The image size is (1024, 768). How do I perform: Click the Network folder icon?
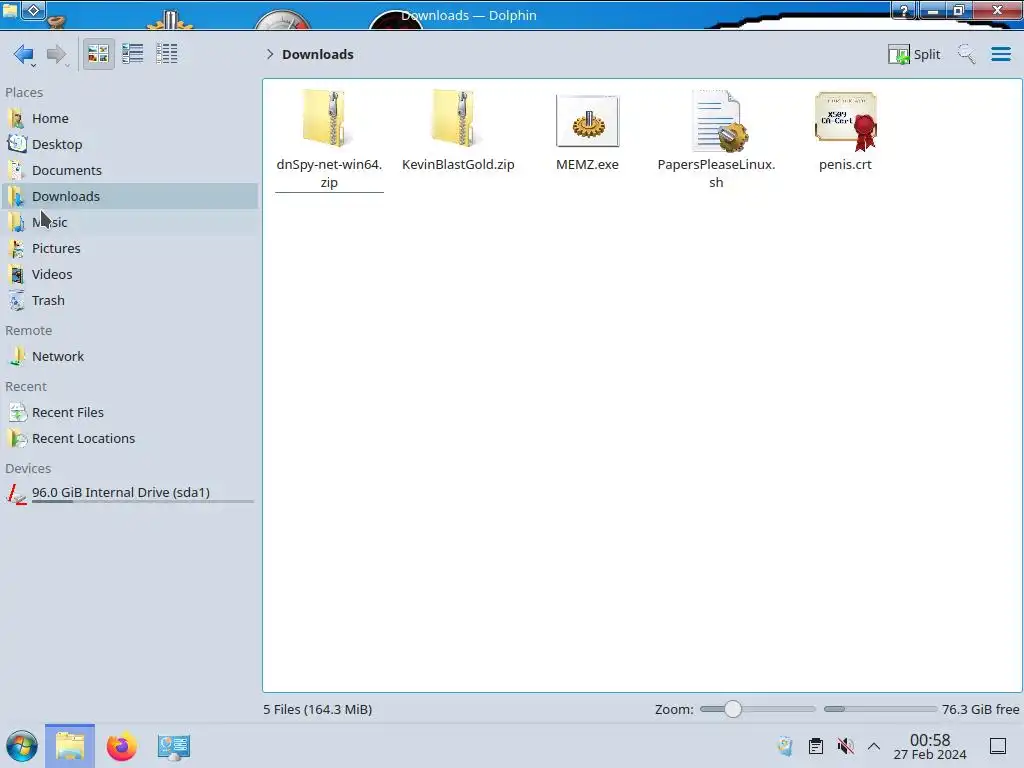pyautogui.click(x=16, y=357)
